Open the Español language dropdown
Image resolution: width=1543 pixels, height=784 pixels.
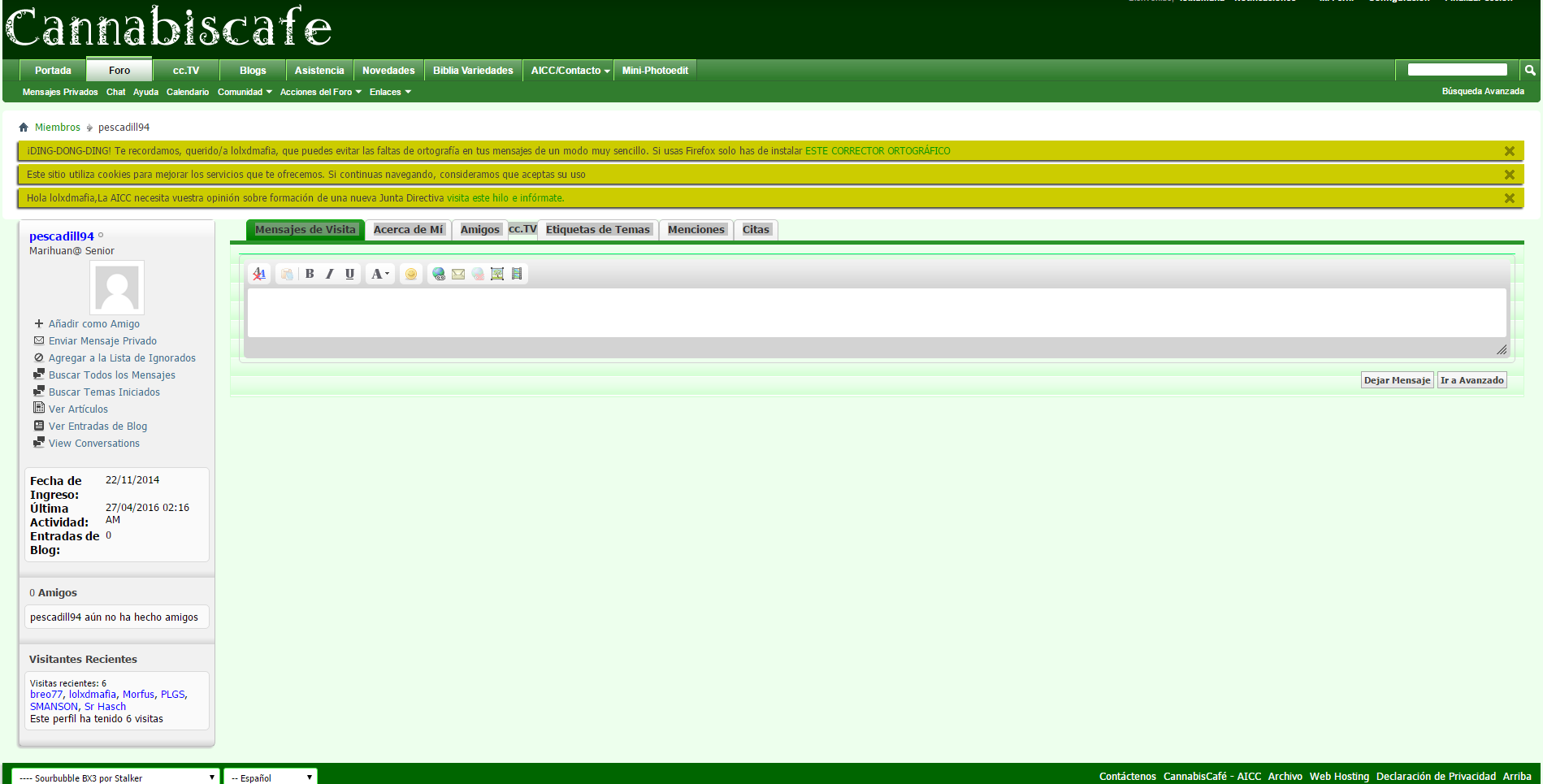tap(271, 778)
